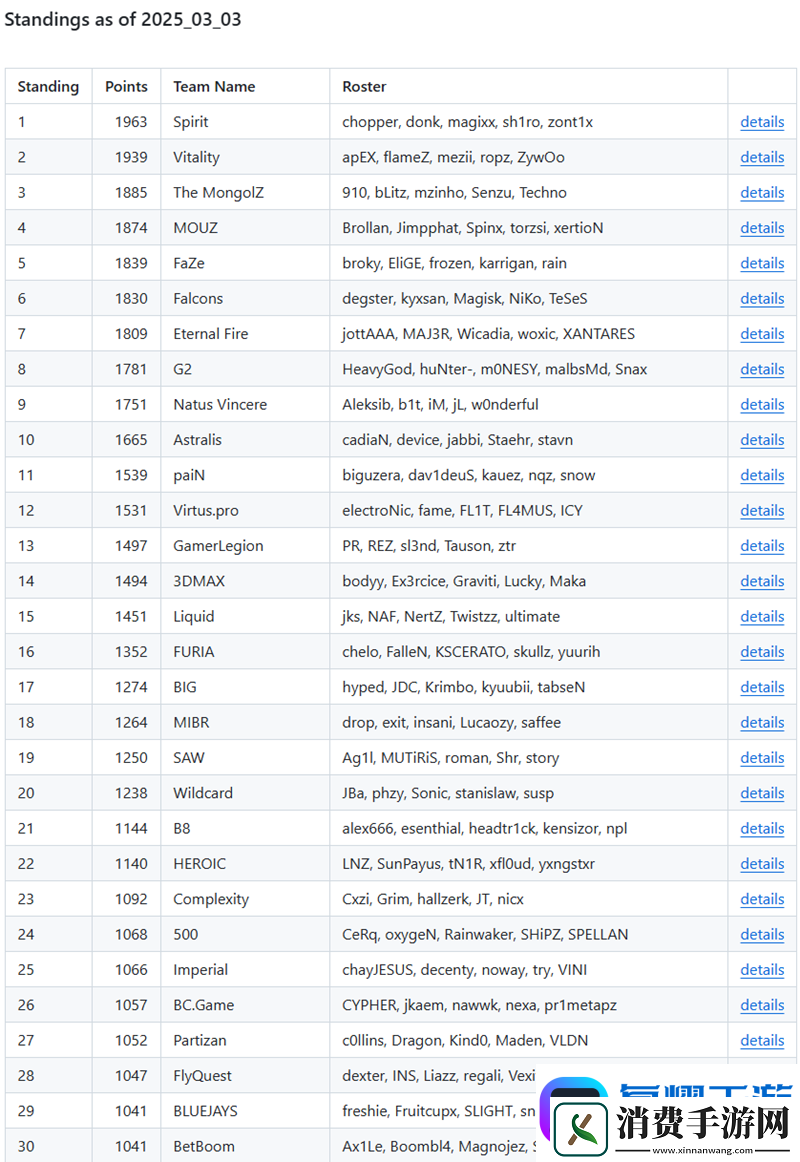
Task: Select the team name BetBoom
Action: [x=204, y=1146]
